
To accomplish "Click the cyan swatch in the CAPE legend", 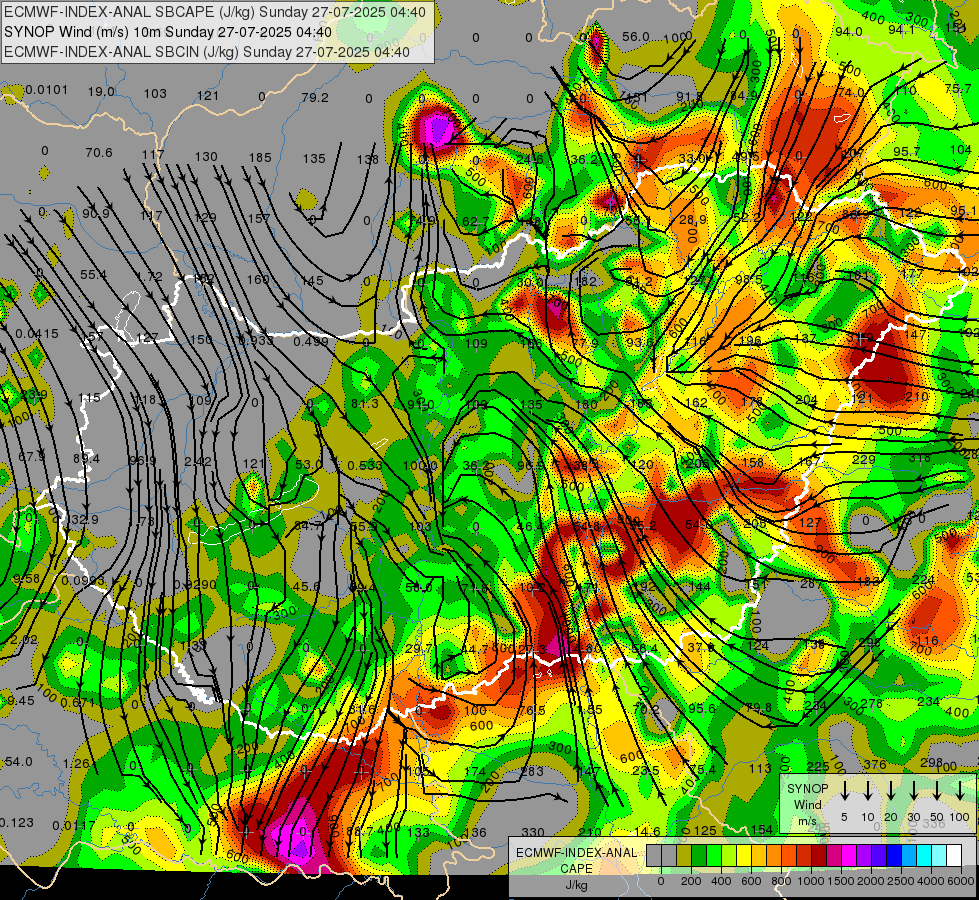I will [924, 855].
